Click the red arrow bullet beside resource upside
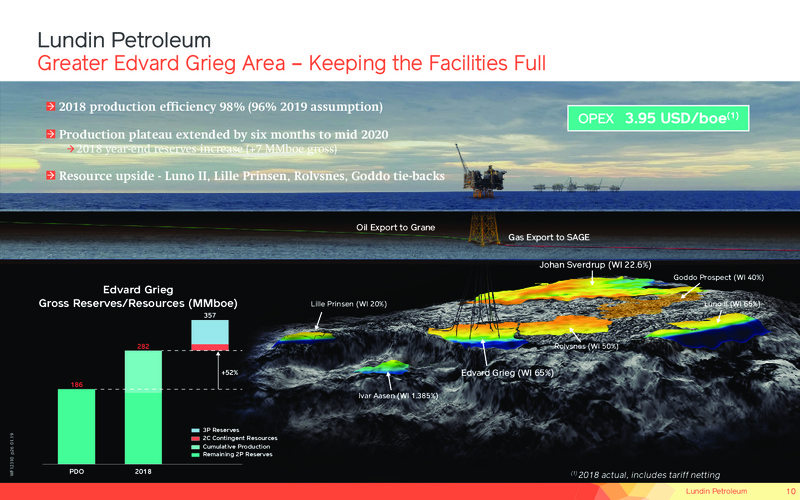Image resolution: width=800 pixels, height=500 pixels. pyautogui.click(x=51, y=176)
